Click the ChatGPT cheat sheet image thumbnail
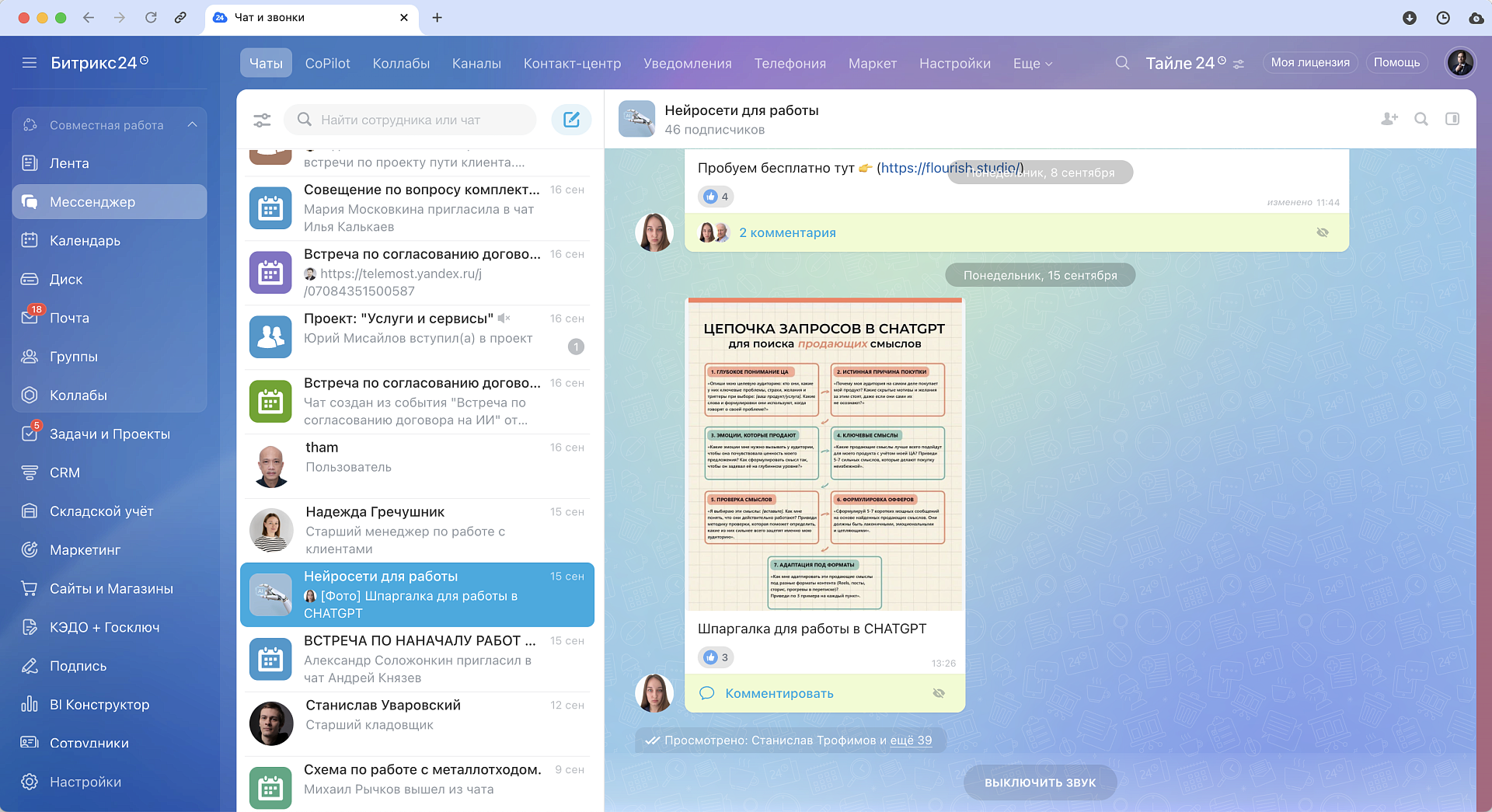1492x812 pixels. point(824,455)
